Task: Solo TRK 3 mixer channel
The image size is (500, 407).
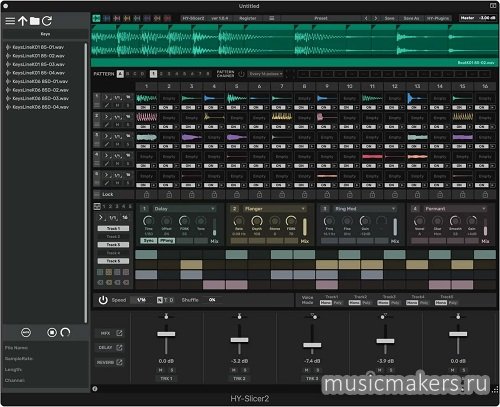Action: point(318,370)
